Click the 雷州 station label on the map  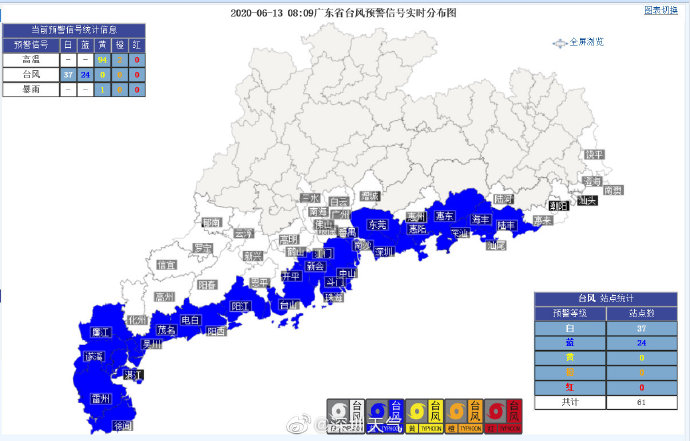point(100,398)
